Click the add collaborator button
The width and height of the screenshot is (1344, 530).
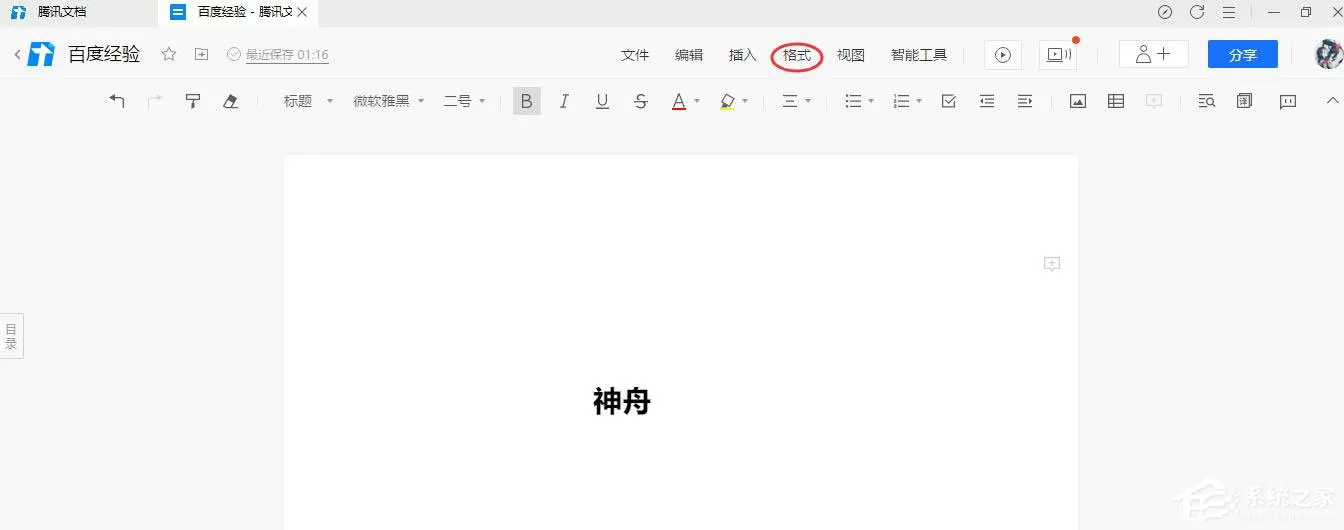1154,54
